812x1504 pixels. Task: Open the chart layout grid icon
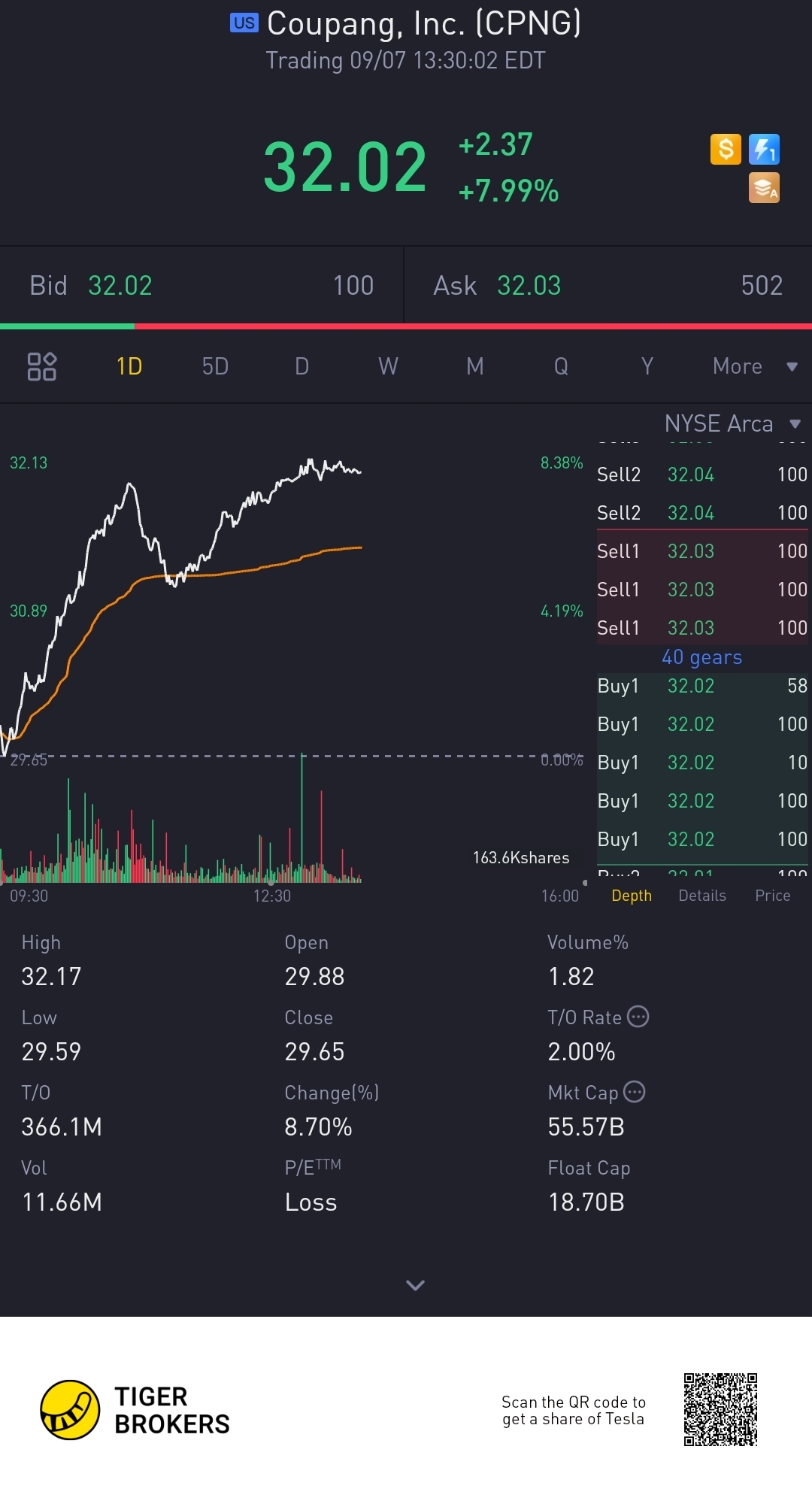(x=42, y=366)
